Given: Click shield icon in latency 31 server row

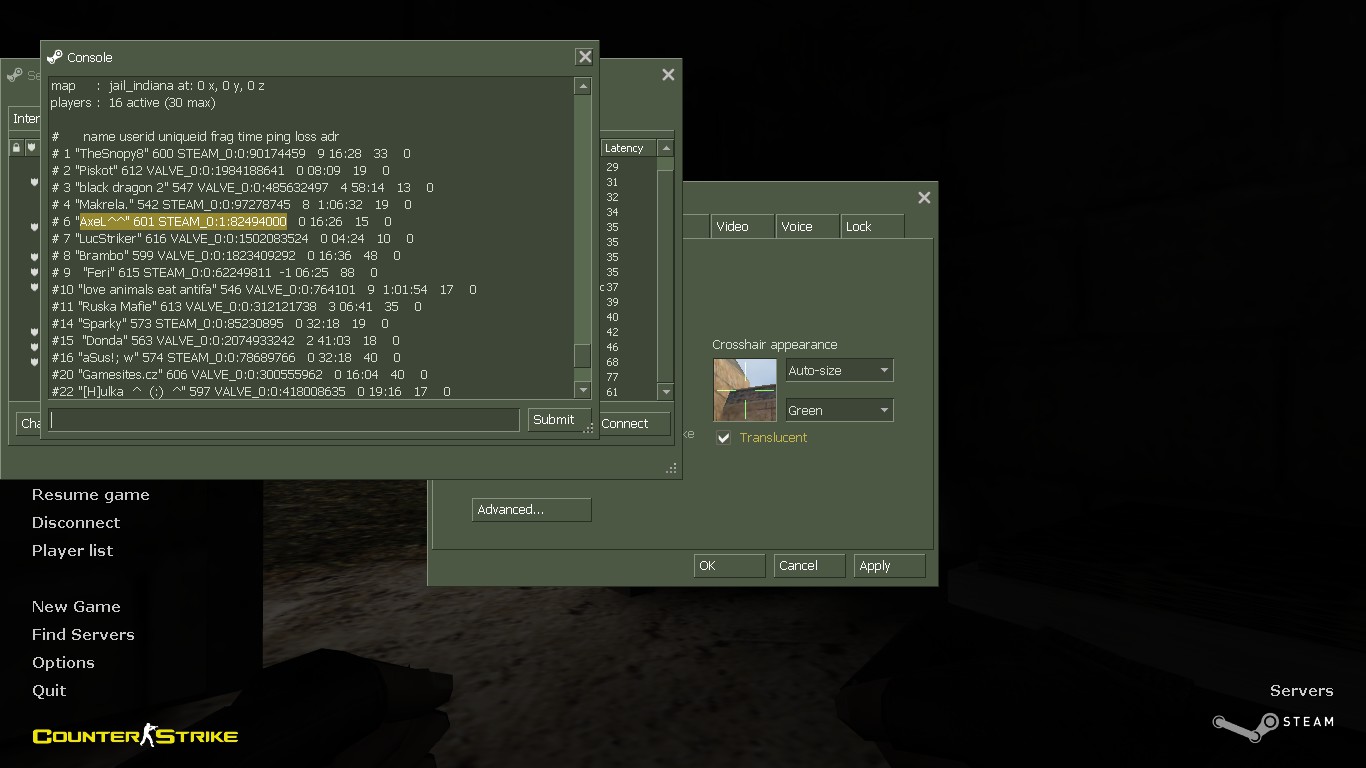Looking at the screenshot, I should point(34,182).
